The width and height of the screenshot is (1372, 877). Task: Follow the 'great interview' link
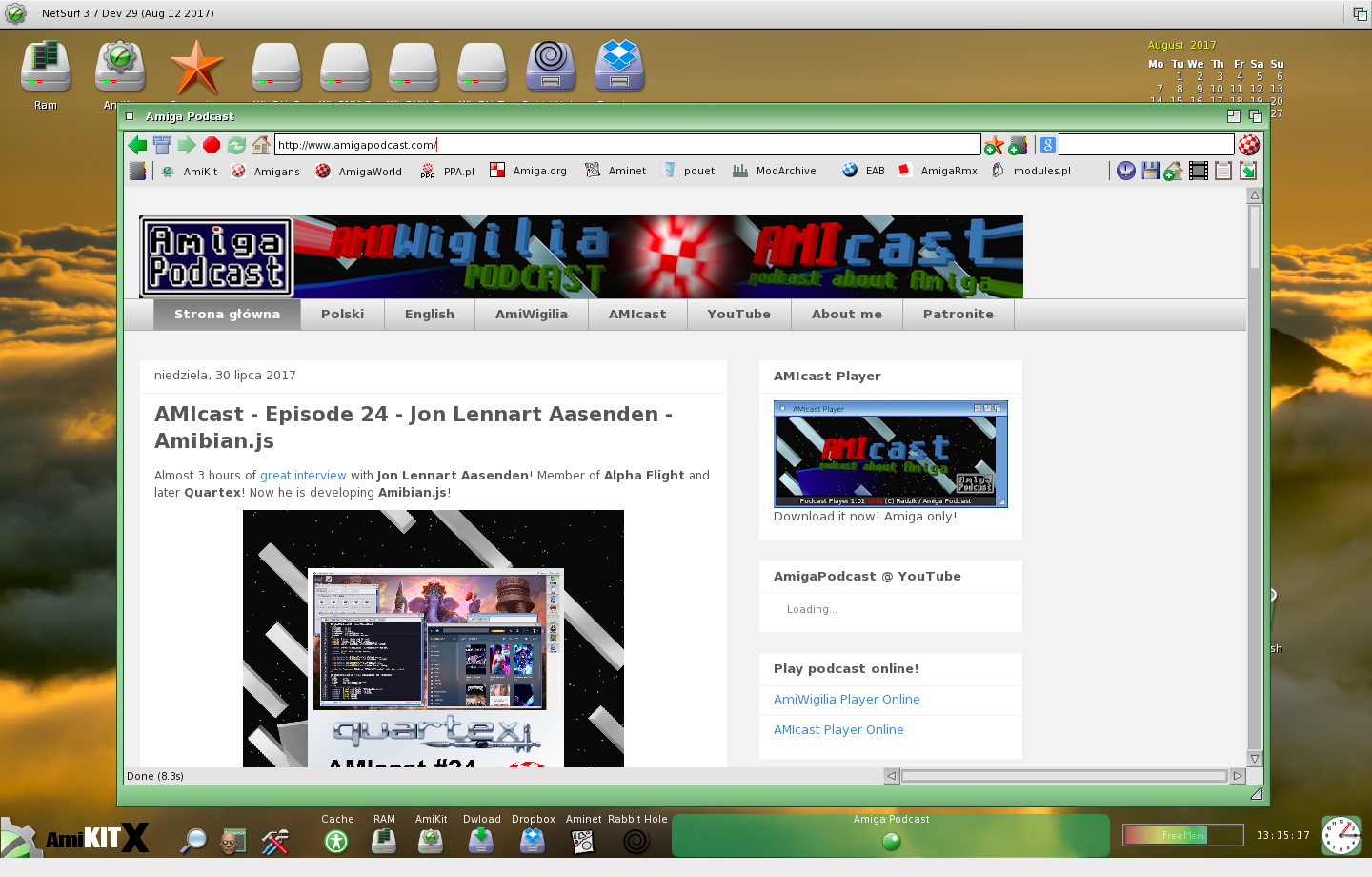[x=303, y=476]
